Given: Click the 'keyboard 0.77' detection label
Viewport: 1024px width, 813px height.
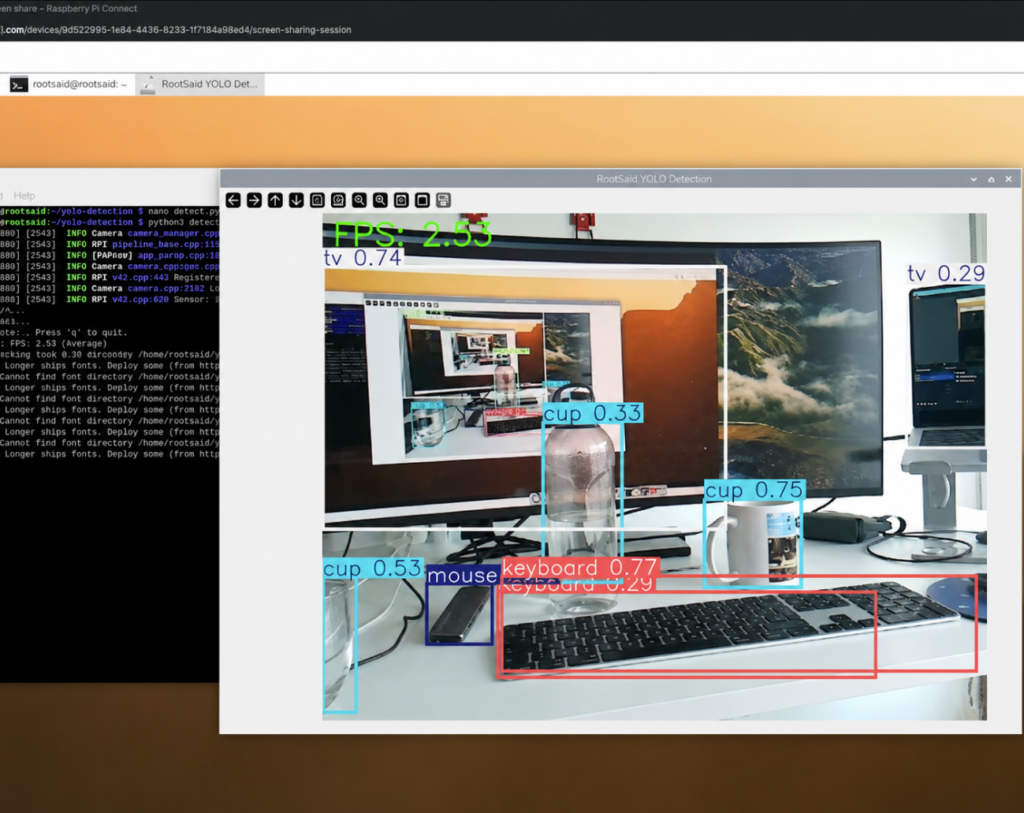Looking at the screenshot, I should (580, 567).
